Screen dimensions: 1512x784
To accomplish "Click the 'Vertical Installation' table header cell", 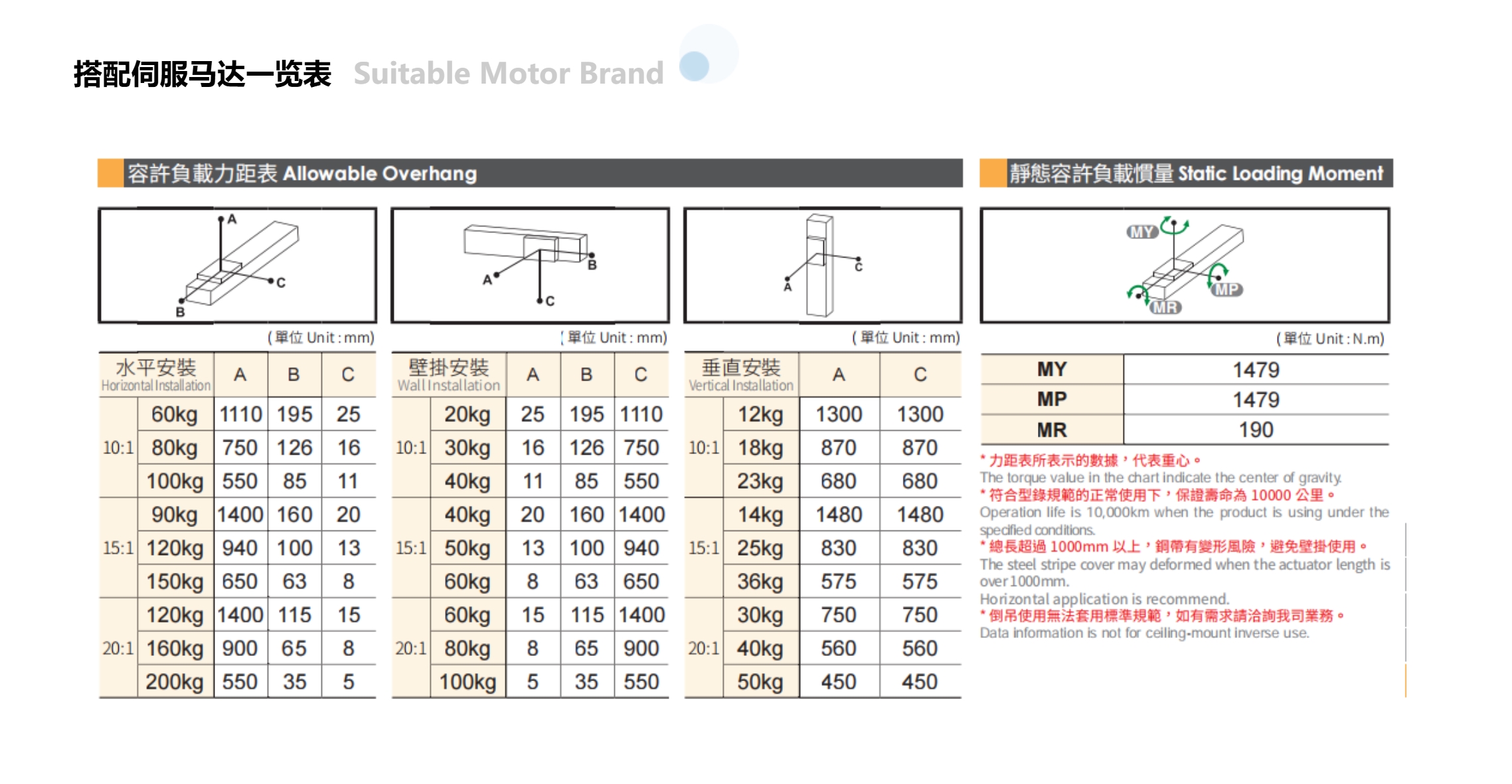I will [741, 374].
